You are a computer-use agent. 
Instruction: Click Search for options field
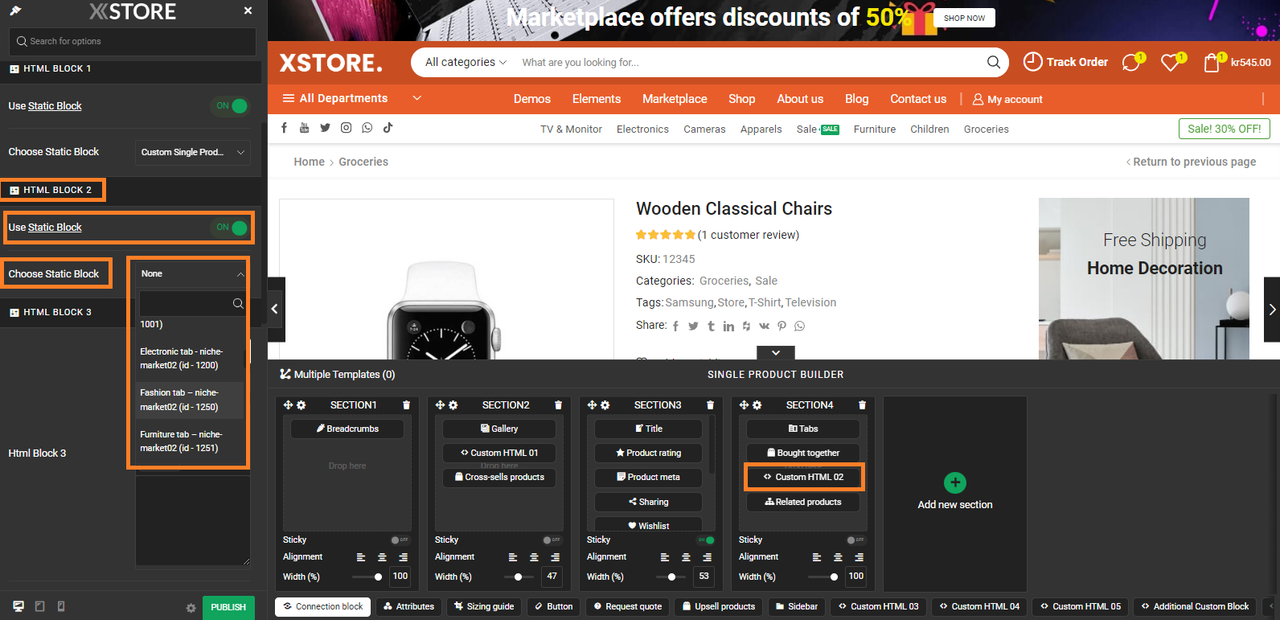[x=132, y=41]
